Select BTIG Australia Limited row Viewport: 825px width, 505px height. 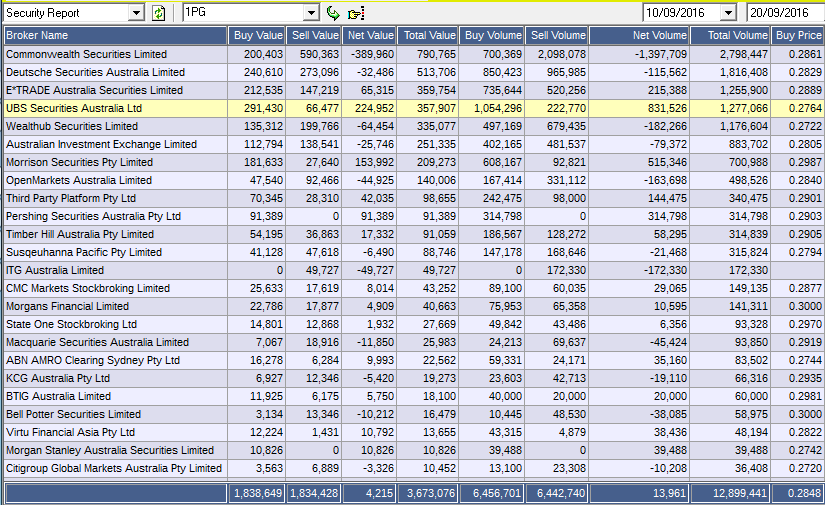412,396
